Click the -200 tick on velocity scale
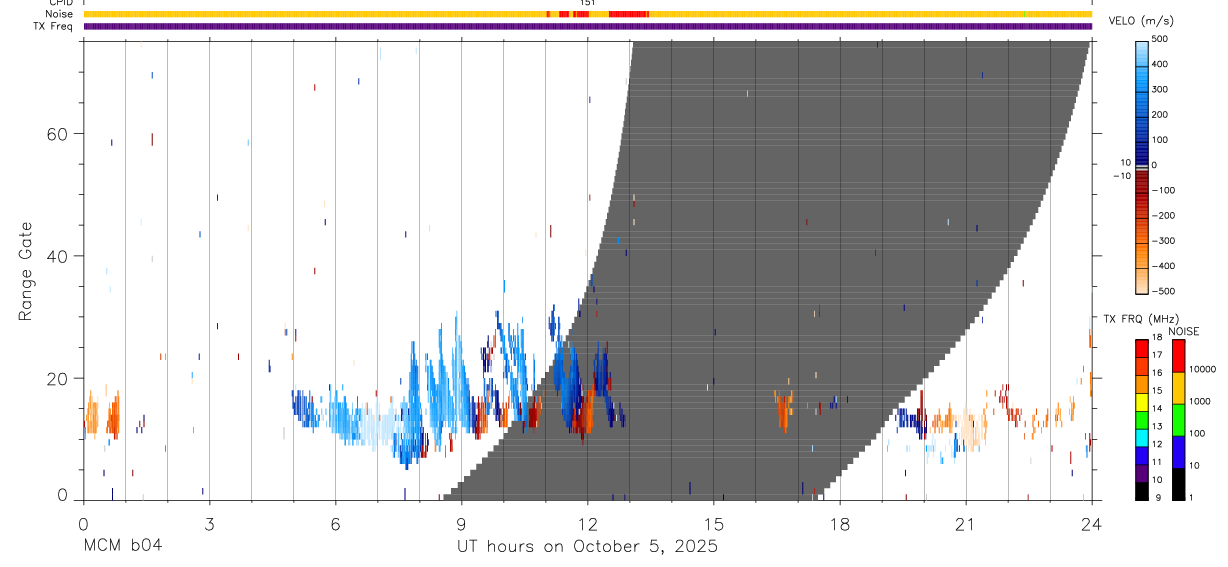 (1163, 216)
